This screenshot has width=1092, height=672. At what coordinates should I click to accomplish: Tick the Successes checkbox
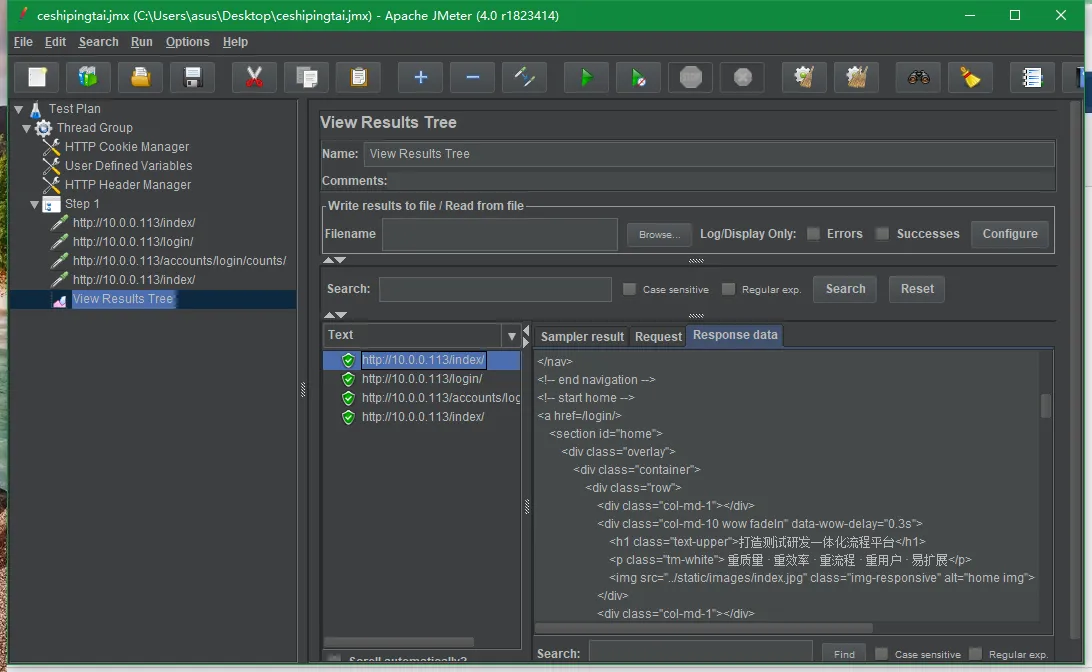pyautogui.click(x=882, y=234)
